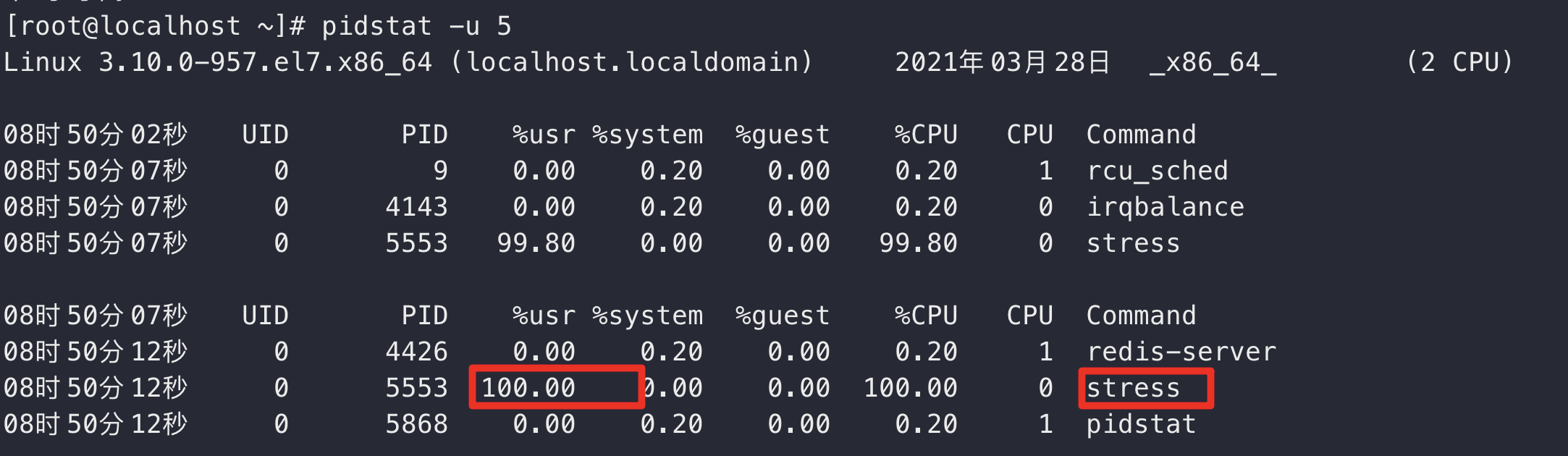Click '(localhost.localdomain)' hostname text
This screenshot has height=456, width=1568.
tap(631, 62)
